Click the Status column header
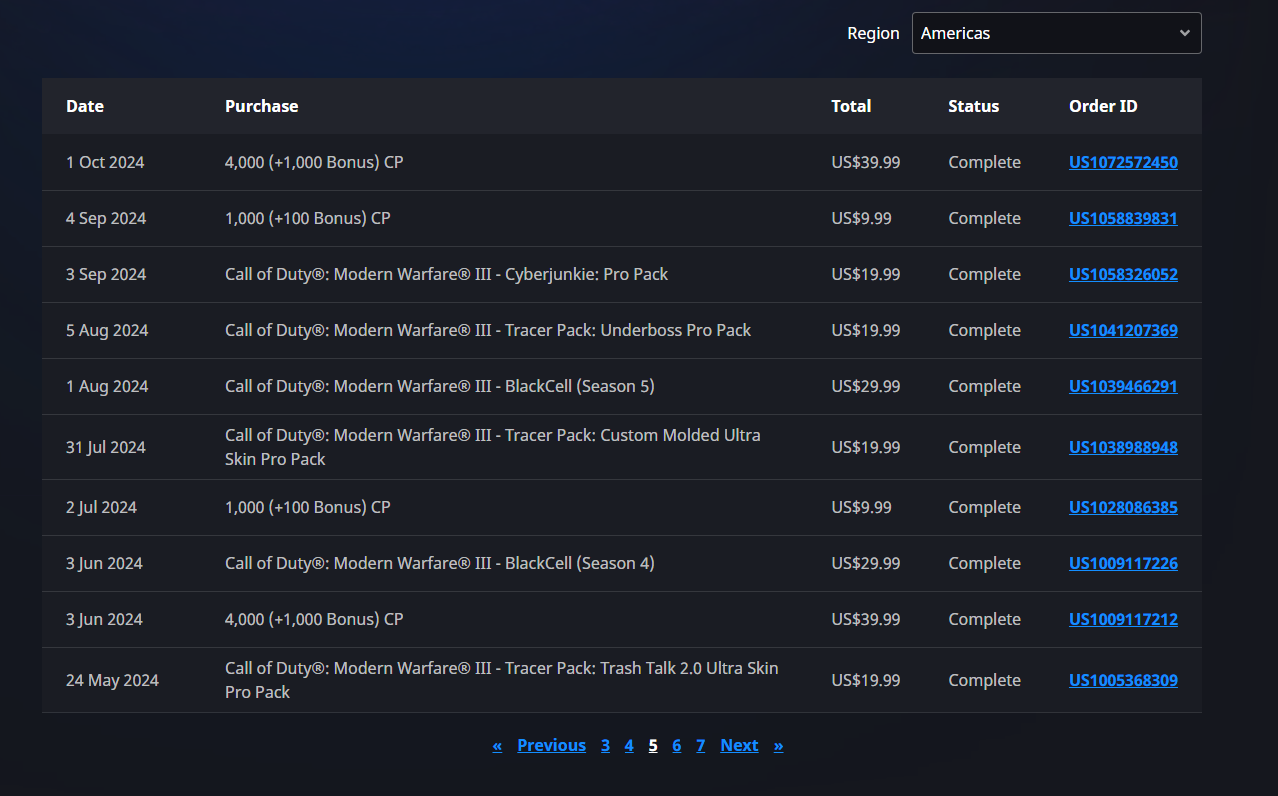 pyautogui.click(x=974, y=106)
